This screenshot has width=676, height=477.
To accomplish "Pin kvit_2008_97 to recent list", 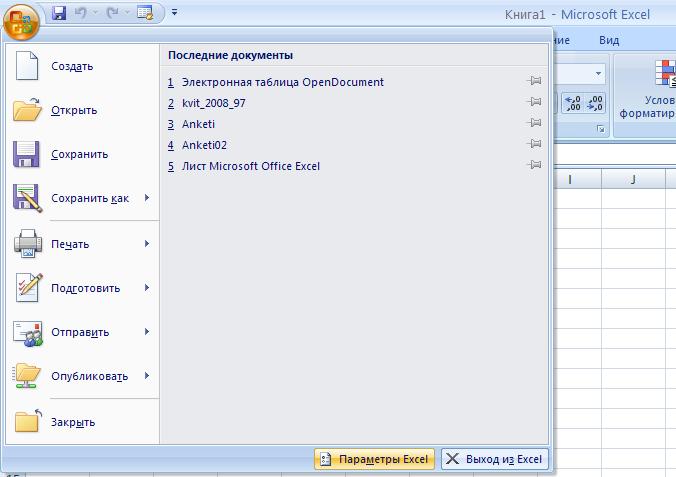I will (534, 102).
